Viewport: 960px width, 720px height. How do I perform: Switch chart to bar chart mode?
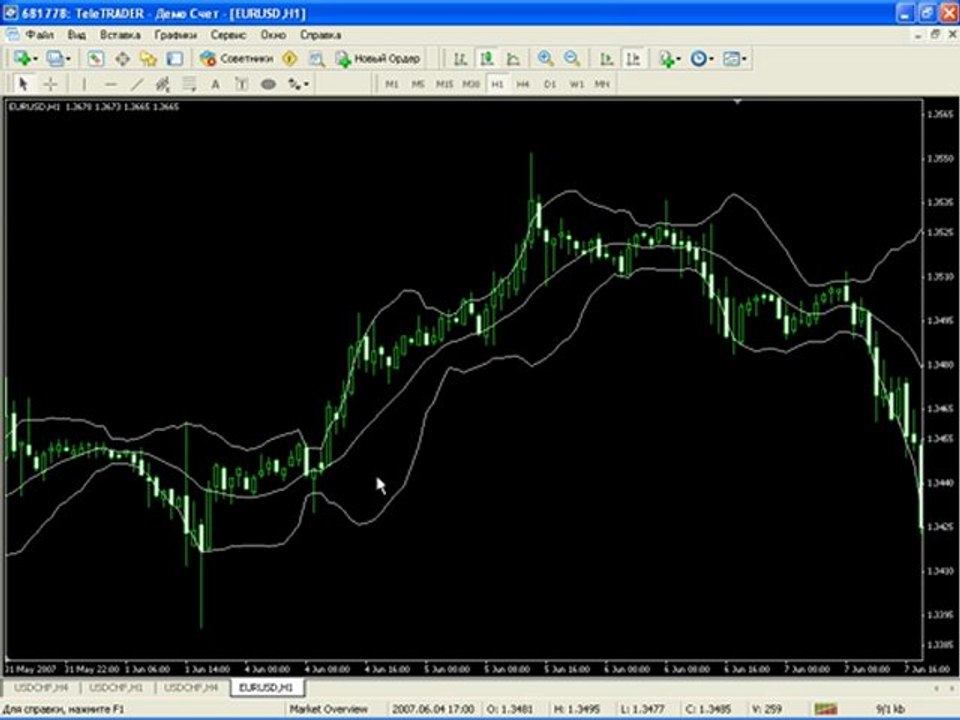click(460, 59)
